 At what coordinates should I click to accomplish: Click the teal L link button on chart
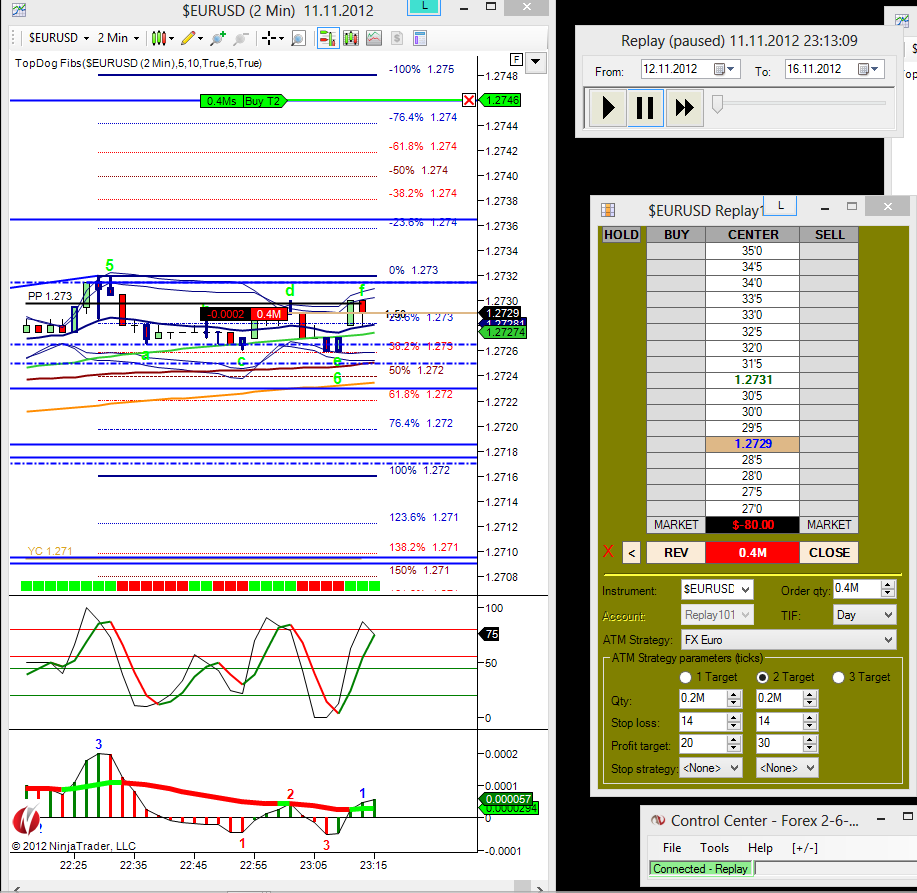coord(424,7)
